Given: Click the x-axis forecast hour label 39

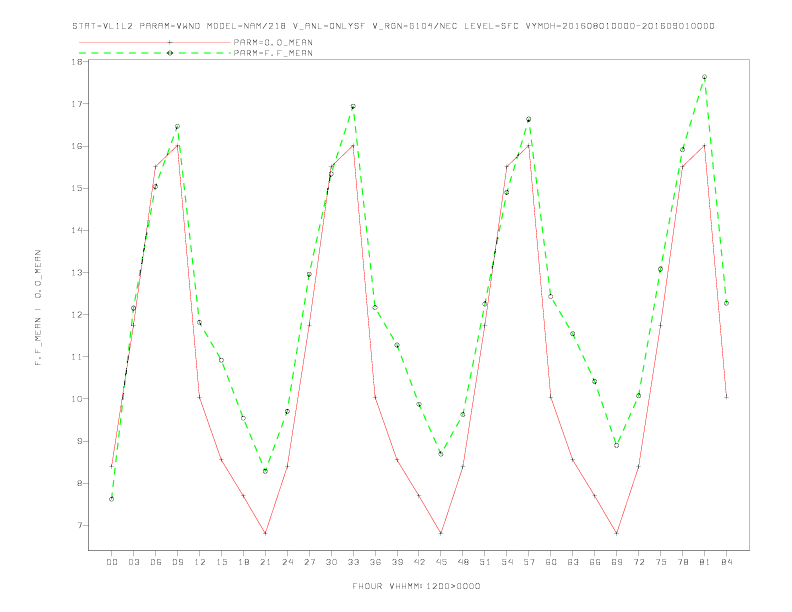Looking at the screenshot, I should pos(397,562).
